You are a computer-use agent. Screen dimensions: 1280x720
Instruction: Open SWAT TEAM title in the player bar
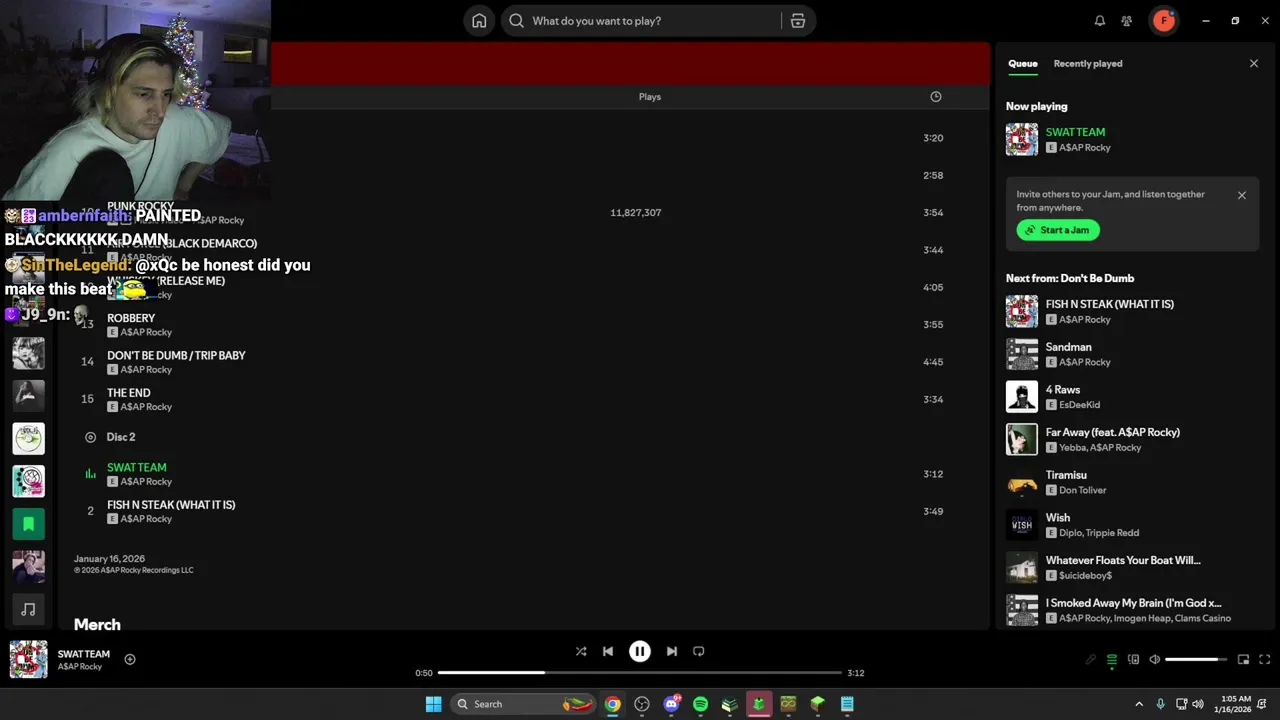pyautogui.click(x=84, y=654)
